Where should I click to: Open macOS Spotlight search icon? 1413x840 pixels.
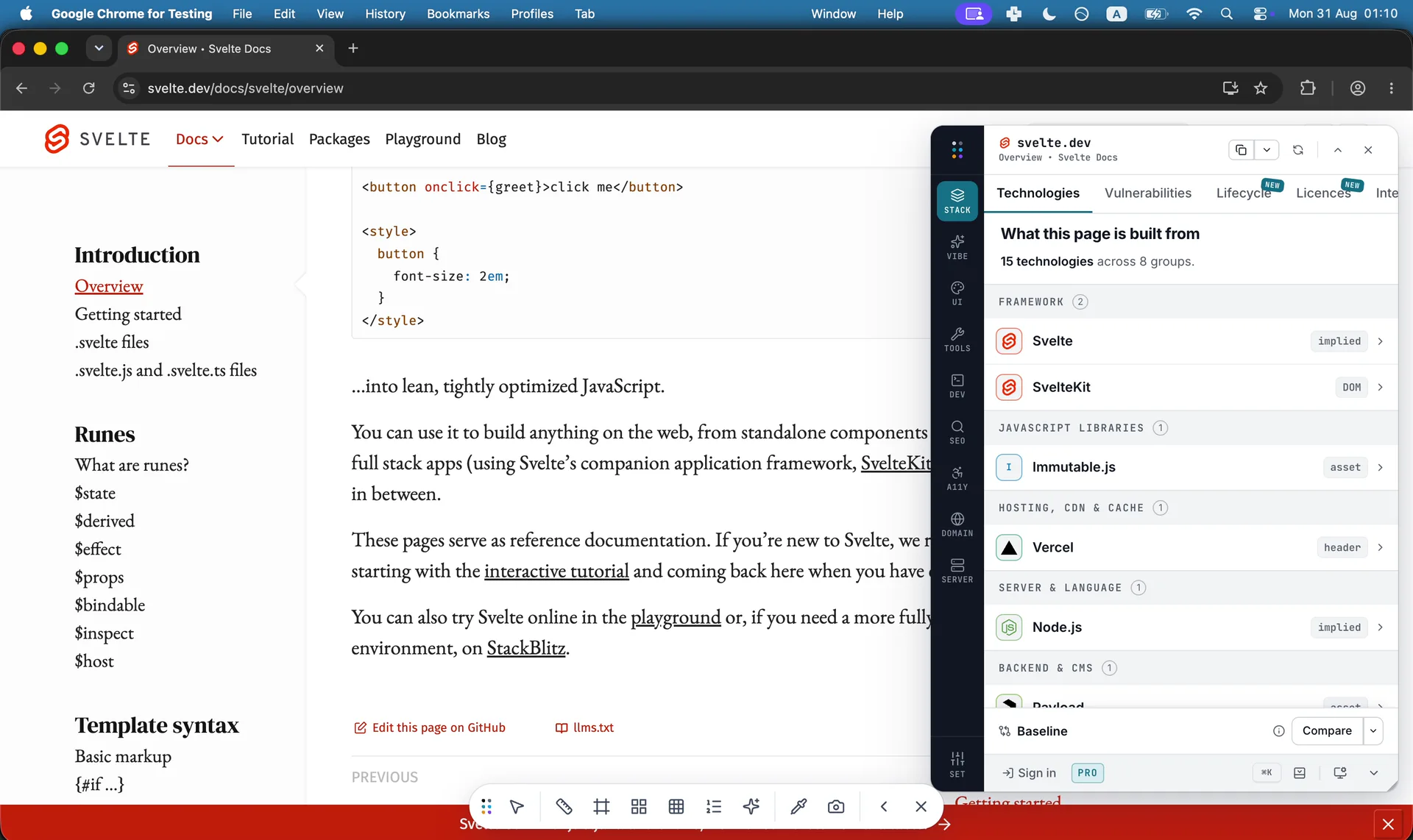pyautogui.click(x=1226, y=14)
